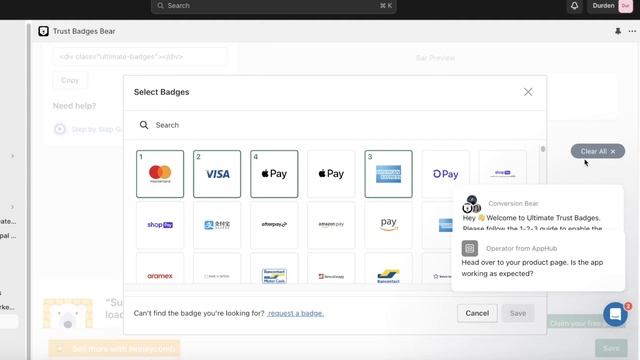This screenshot has width=640, height=360.
Task: Choose the aramex badge
Action: [x=160, y=268]
